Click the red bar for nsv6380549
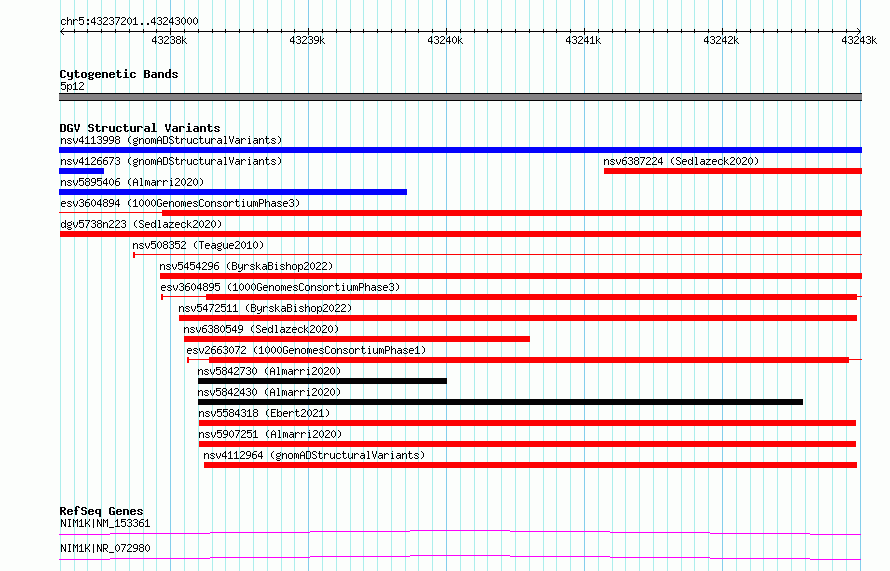 357,339
